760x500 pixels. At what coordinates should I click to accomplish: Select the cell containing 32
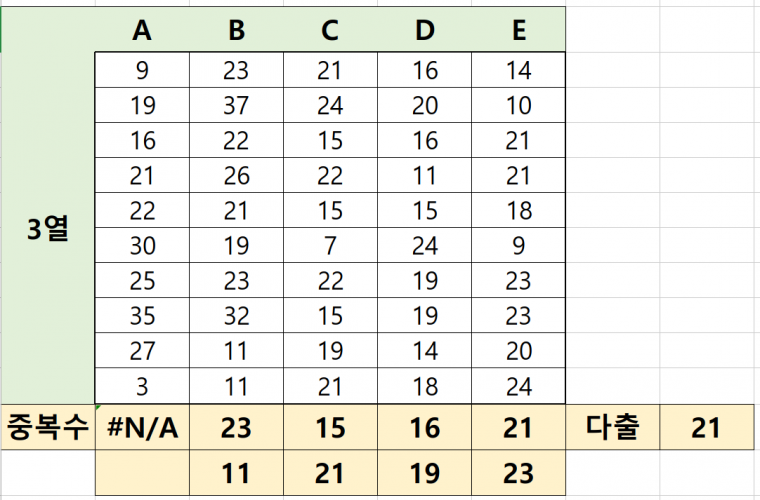point(236,316)
